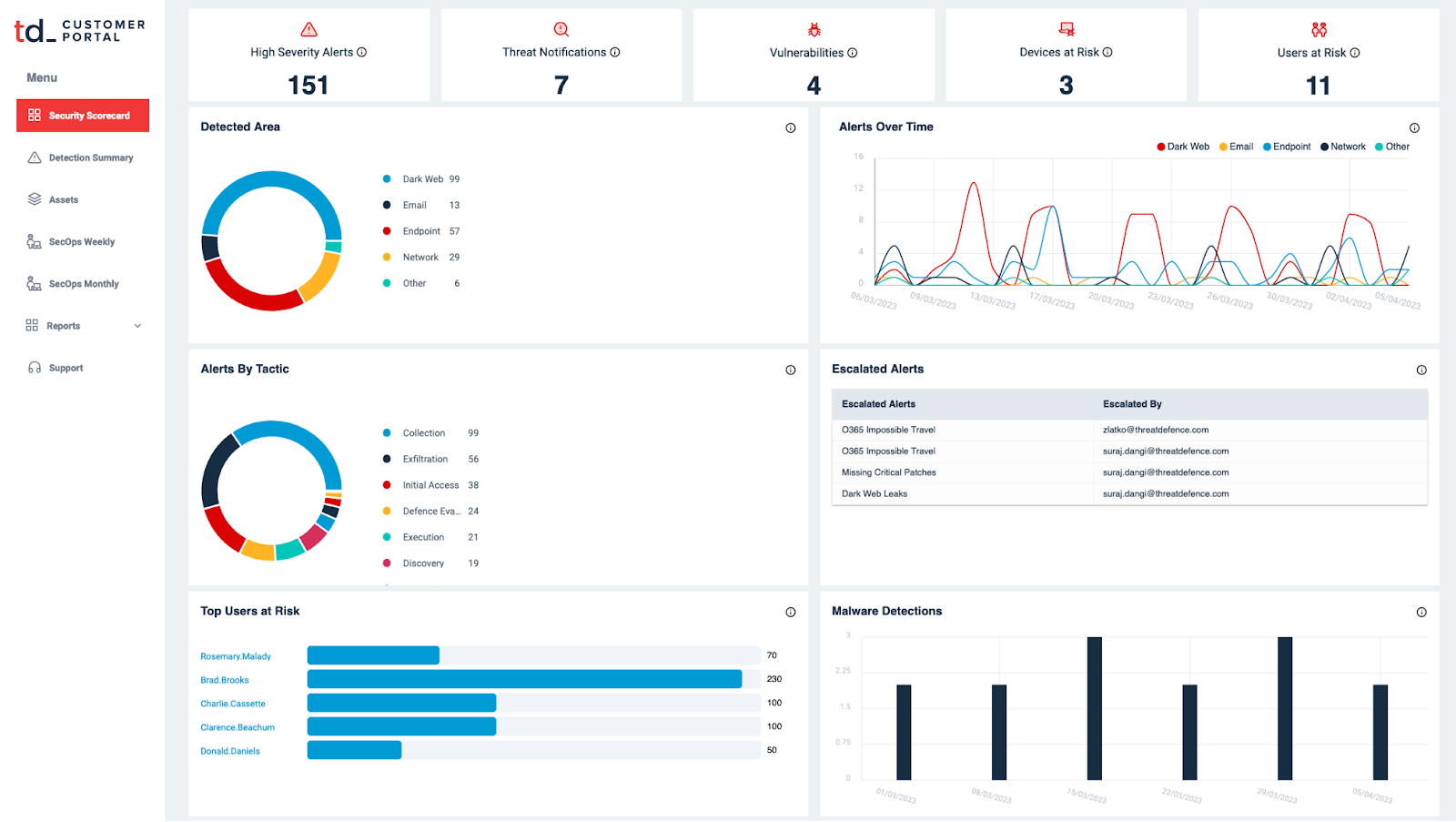Click the SecOps Weekly sidebar icon
The image size is (1456, 822).
point(34,241)
